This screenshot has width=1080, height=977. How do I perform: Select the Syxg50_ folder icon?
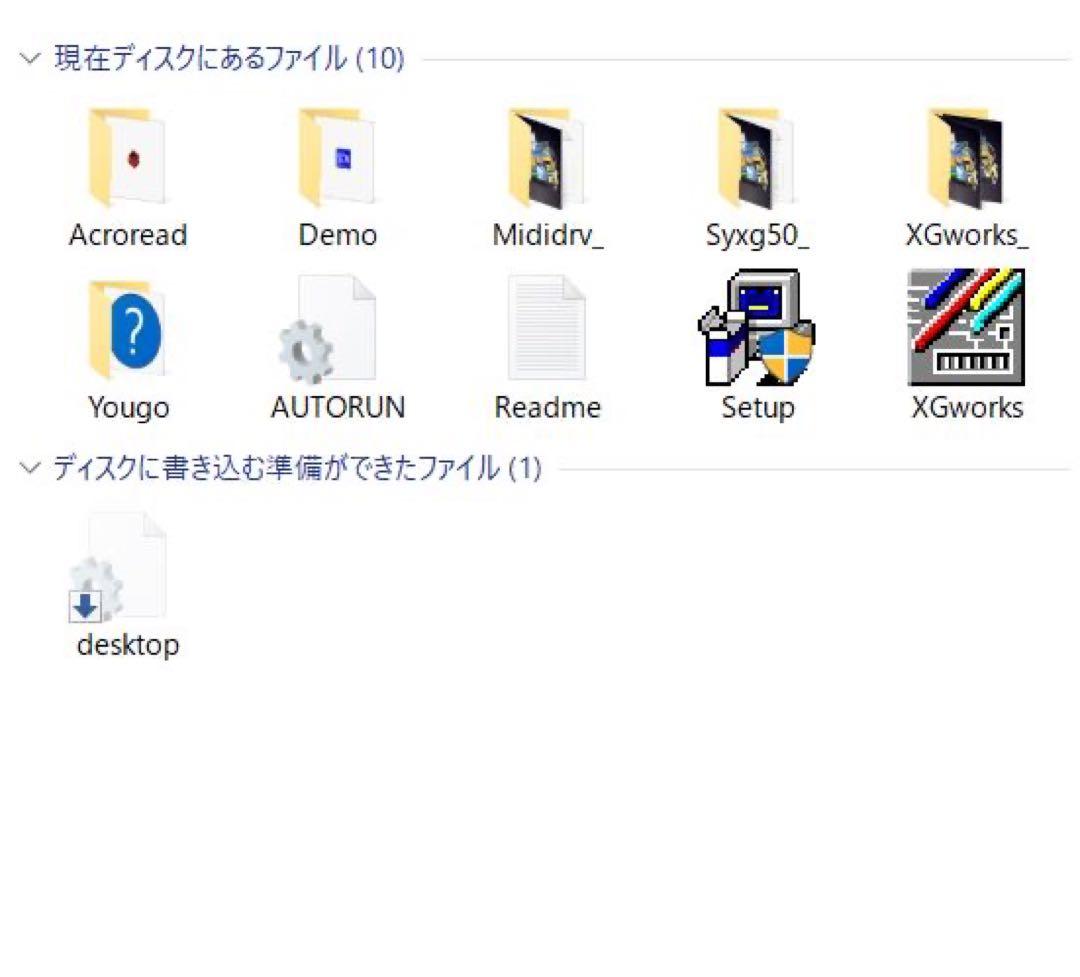756,158
